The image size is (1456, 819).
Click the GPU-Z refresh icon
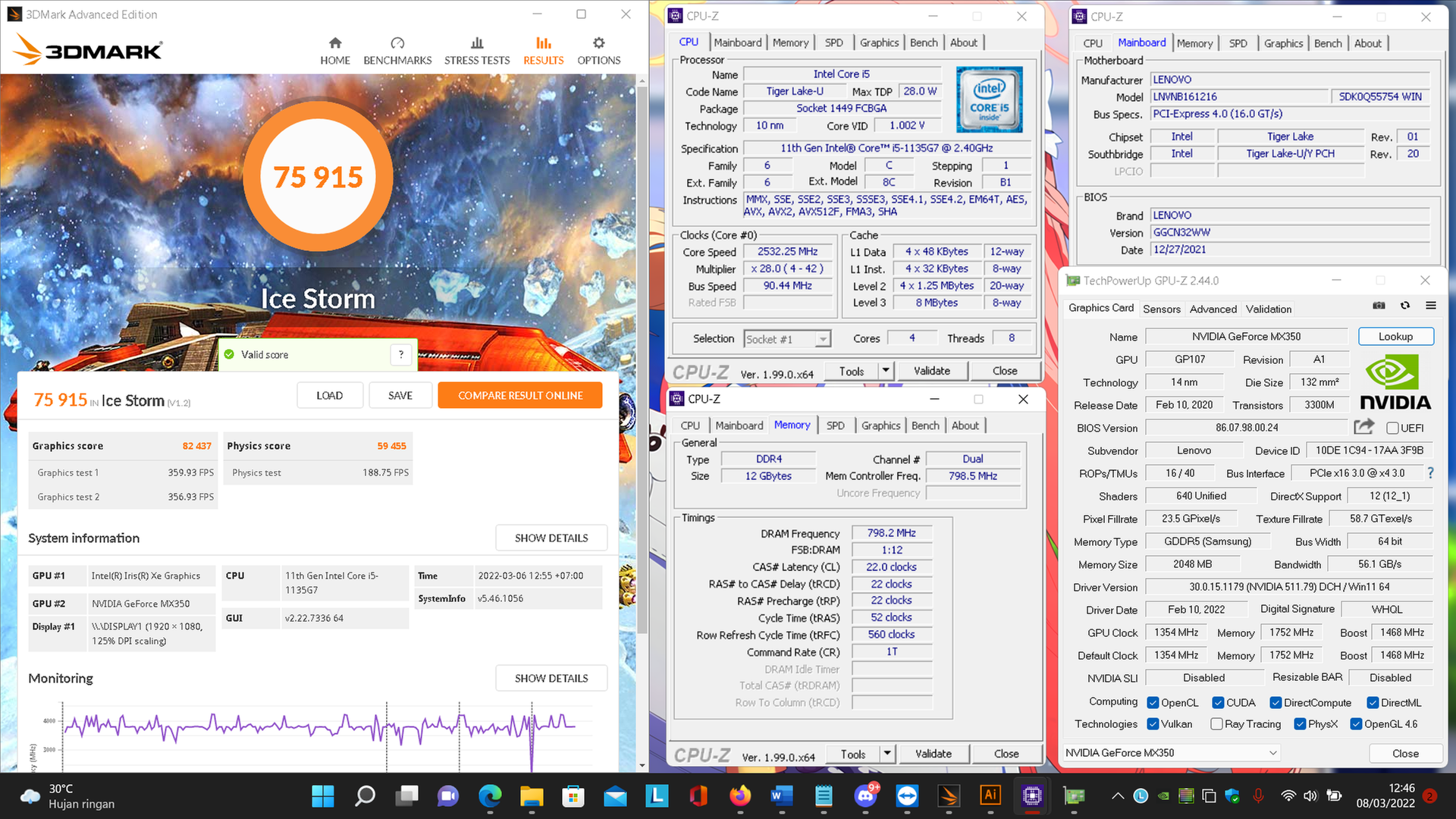pos(1405,306)
